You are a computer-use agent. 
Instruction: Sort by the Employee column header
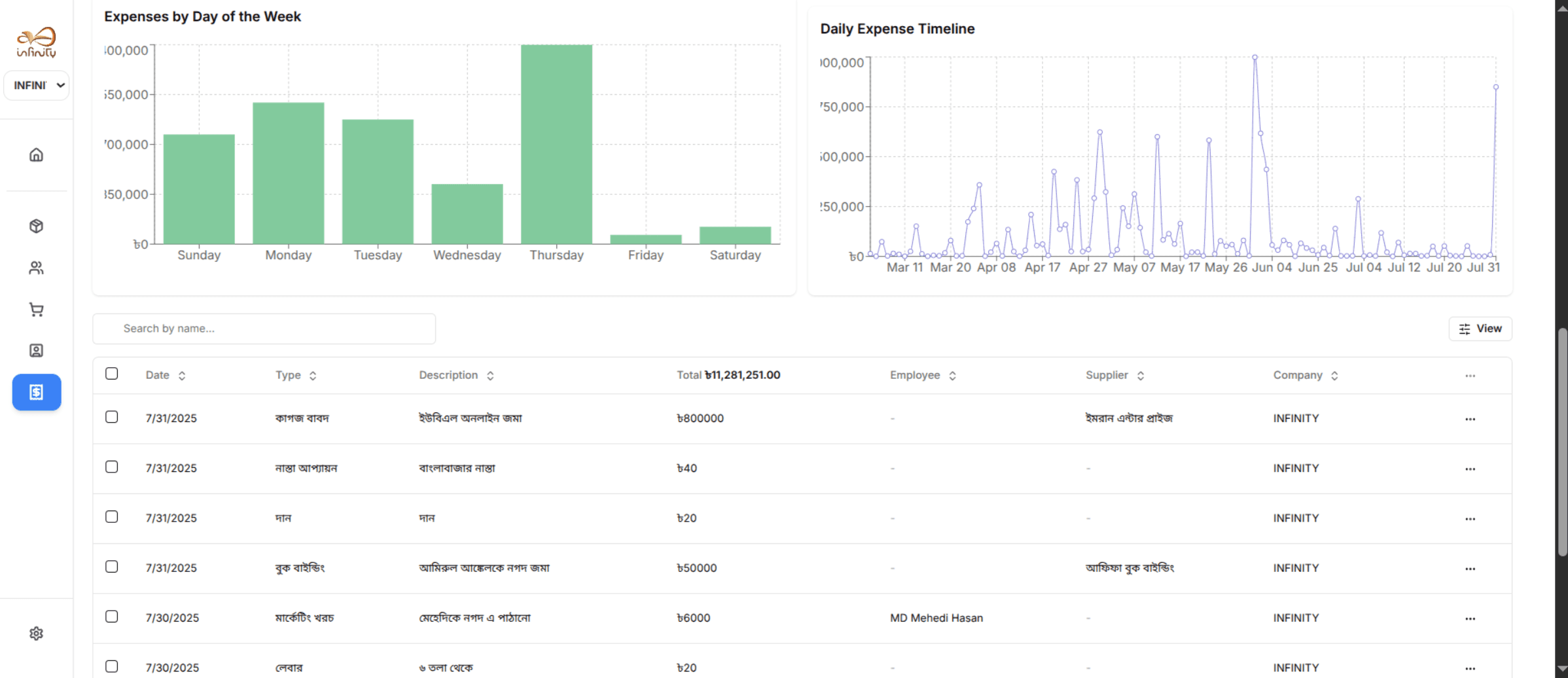click(923, 376)
